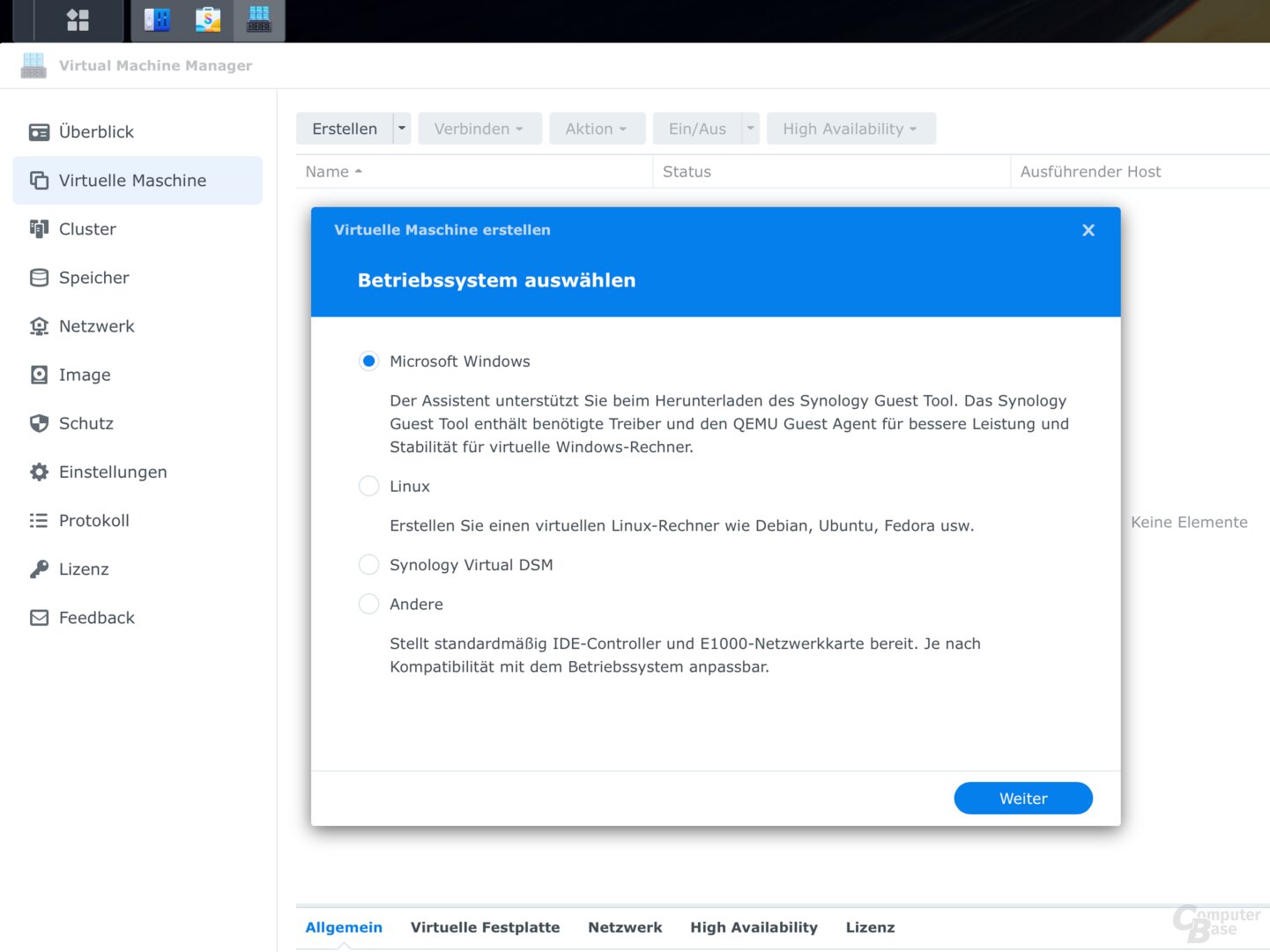This screenshot has width=1270, height=952.
Task: Sort by the Name column header
Action: tap(474, 172)
